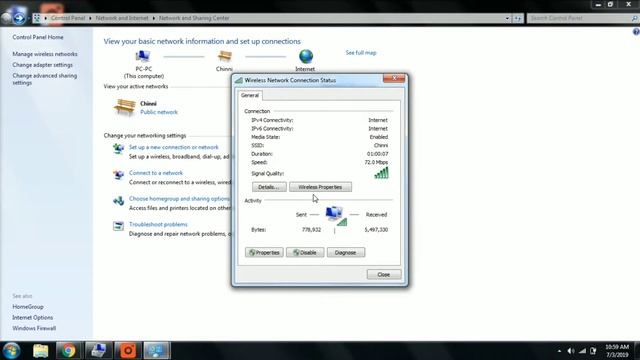Click the Internet globe icon
640x360 pixels.
306,56
